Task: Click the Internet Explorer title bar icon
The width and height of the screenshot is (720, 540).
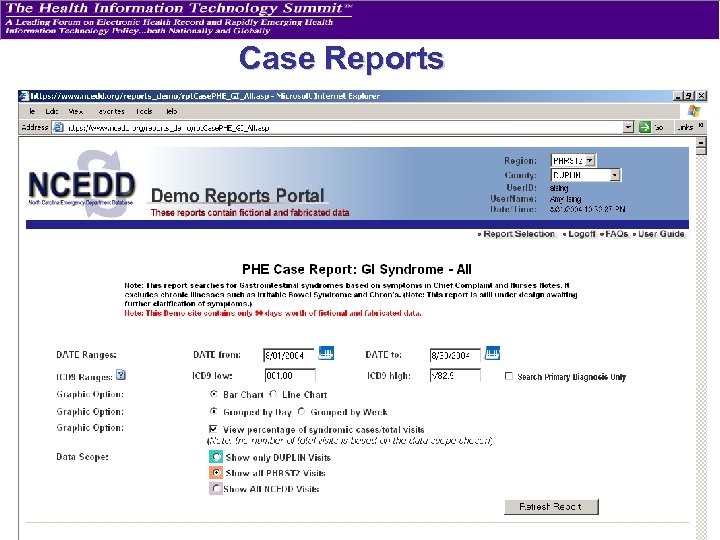Action: tap(24, 96)
